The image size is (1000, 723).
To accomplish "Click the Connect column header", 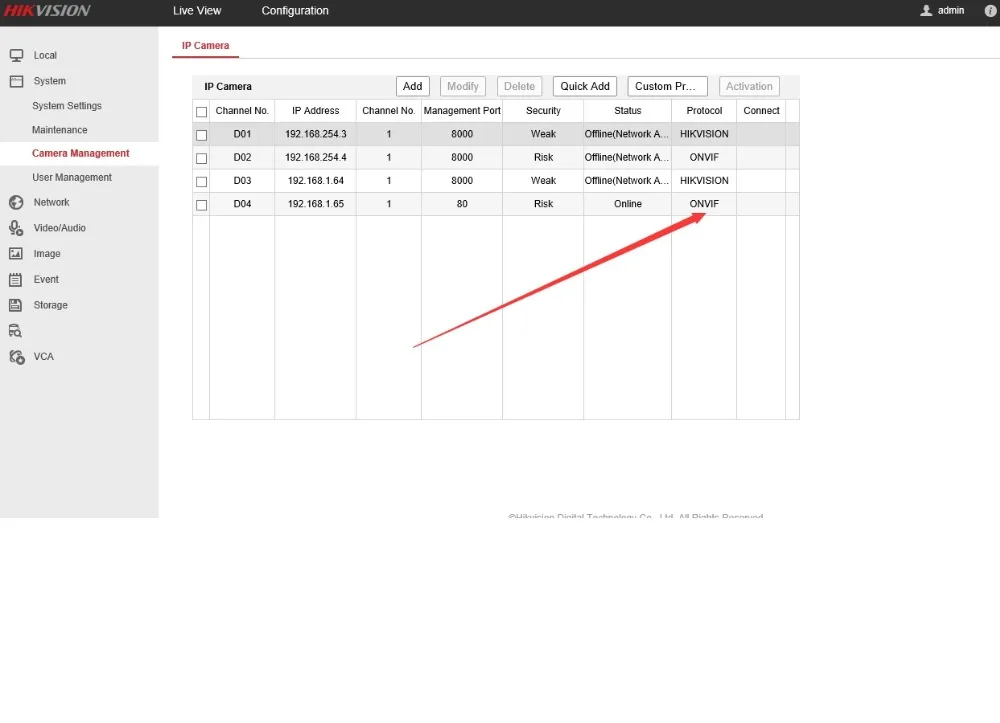I will pos(761,111).
